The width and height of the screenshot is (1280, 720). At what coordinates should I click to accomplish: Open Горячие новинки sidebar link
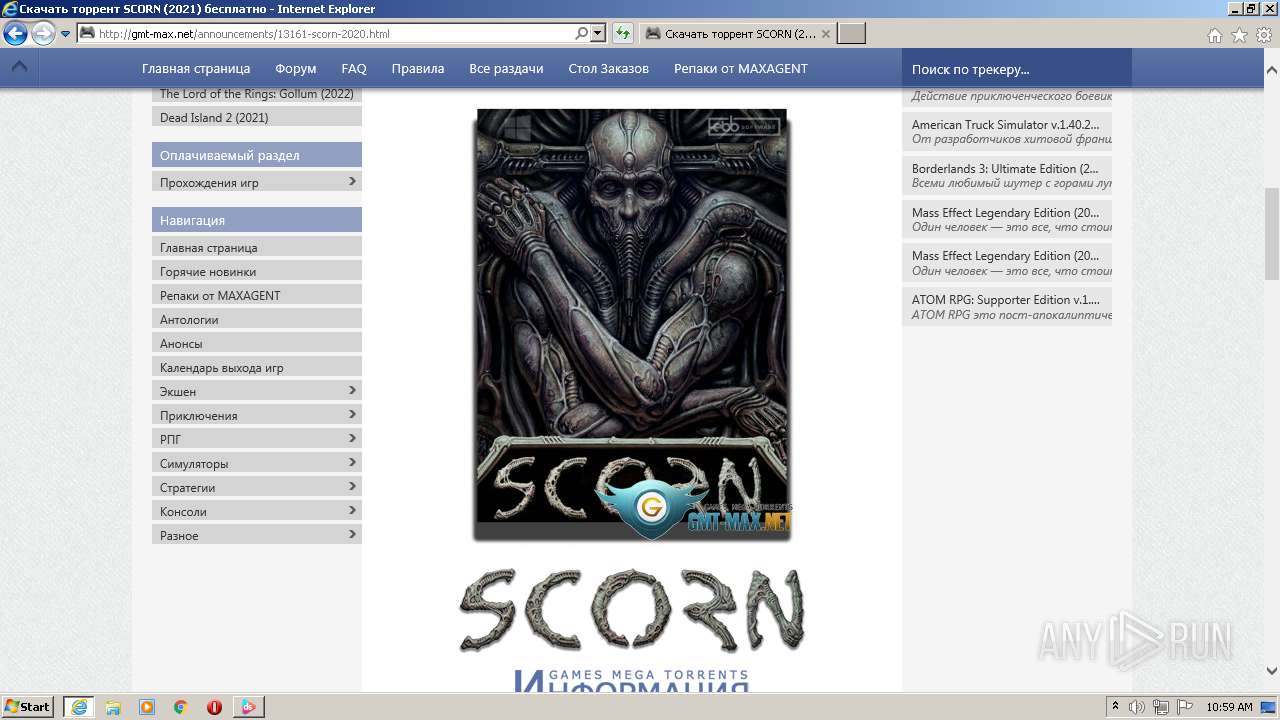[257, 271]
